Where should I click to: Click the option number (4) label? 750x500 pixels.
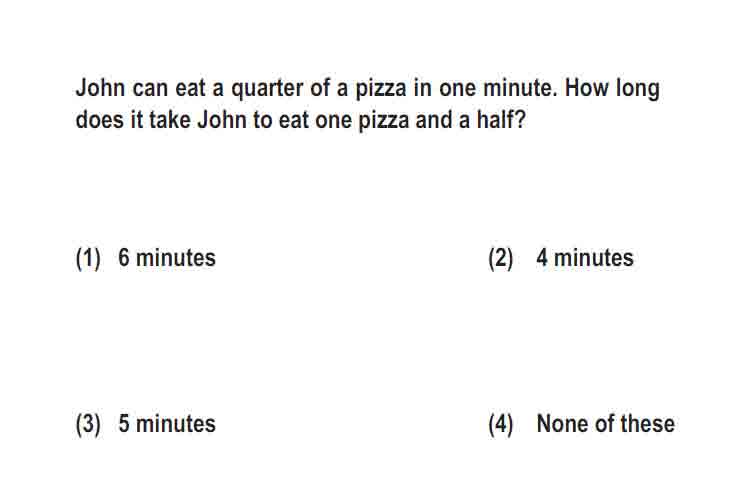pos(500,425)
